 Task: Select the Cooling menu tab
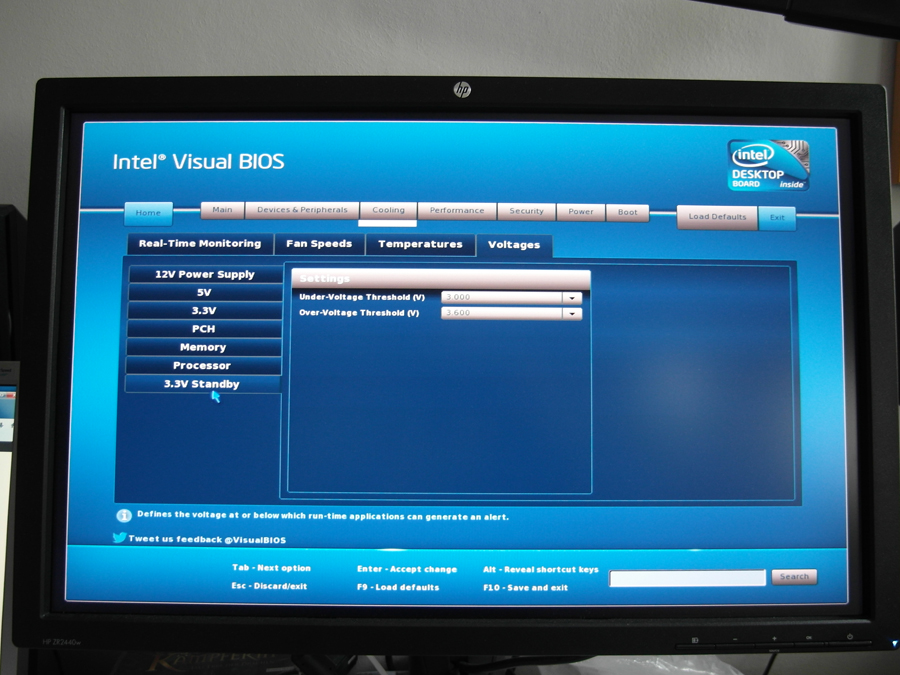(x=388, y=211)
